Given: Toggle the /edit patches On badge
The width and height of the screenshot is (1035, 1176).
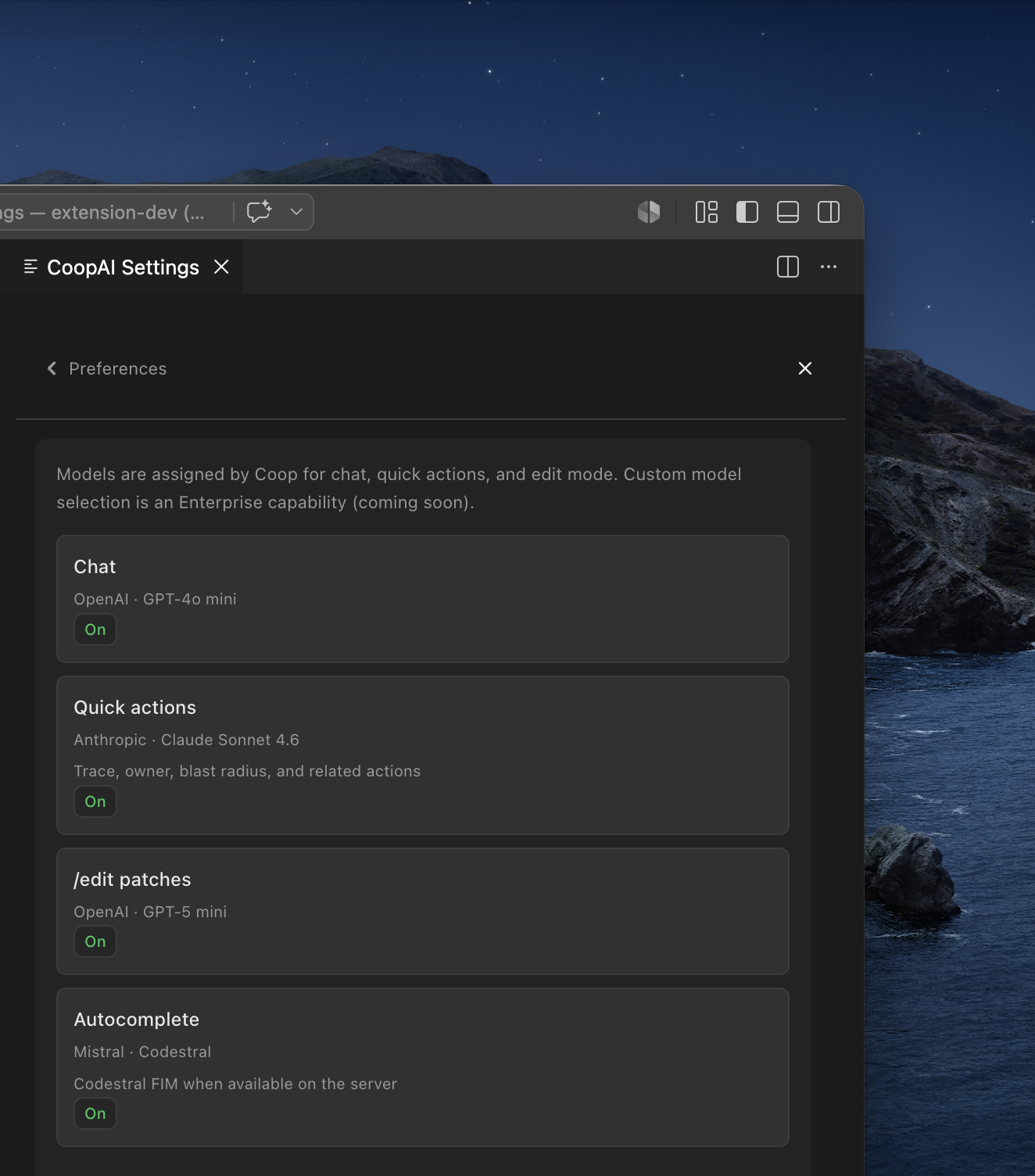Looking at the screenshot, I should (95, 941).
